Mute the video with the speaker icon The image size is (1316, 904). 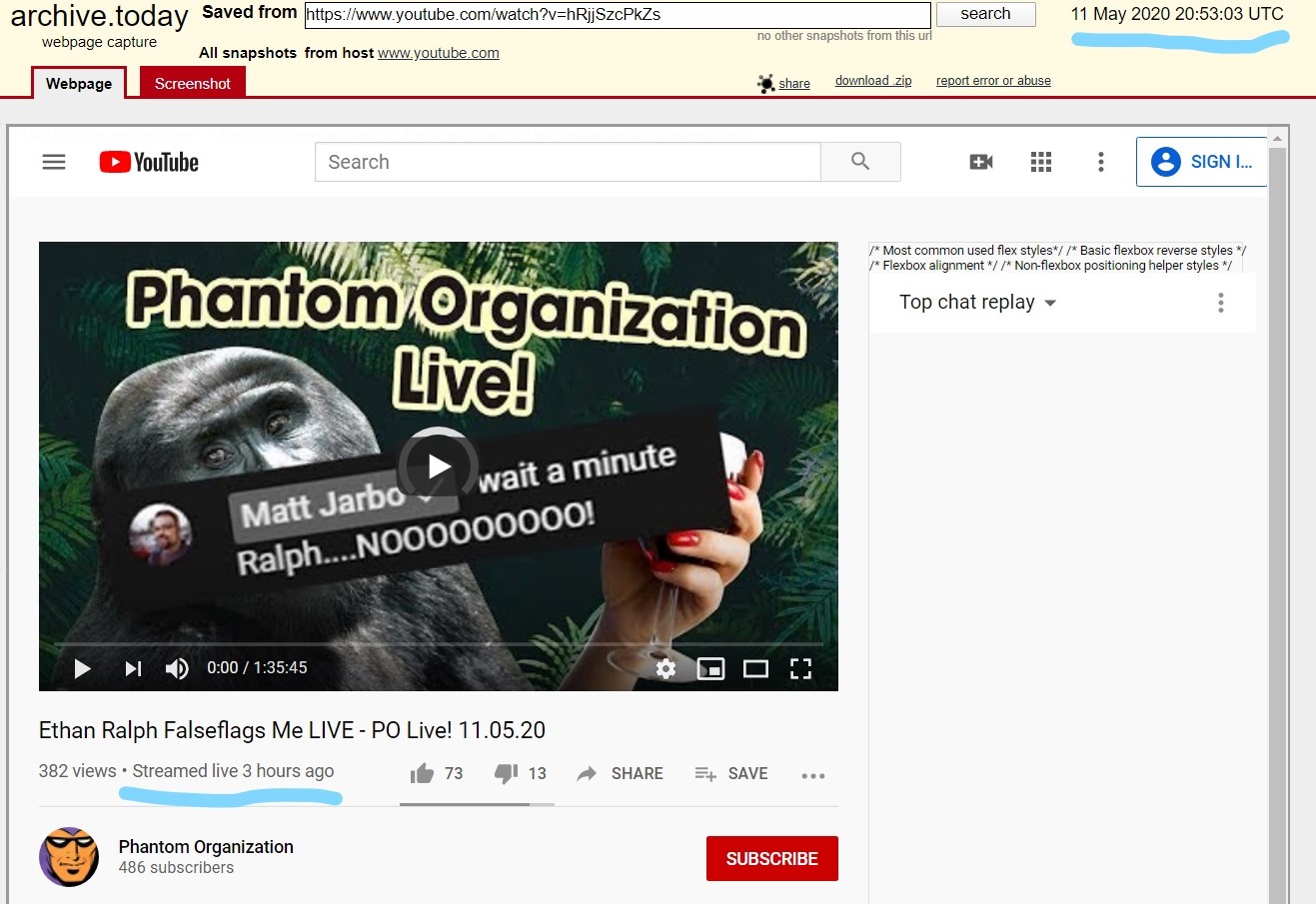[177, 668]
